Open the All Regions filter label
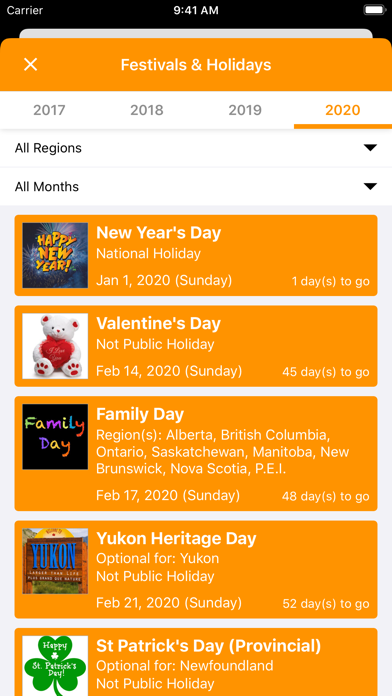392x696 pixels. pos(48,148)
